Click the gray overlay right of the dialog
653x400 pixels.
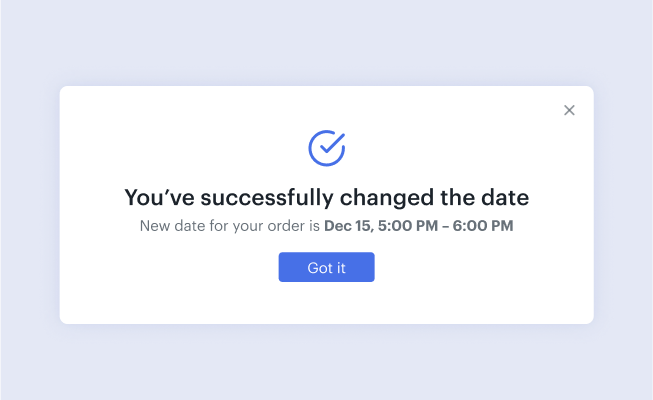[x=623, y=204]
